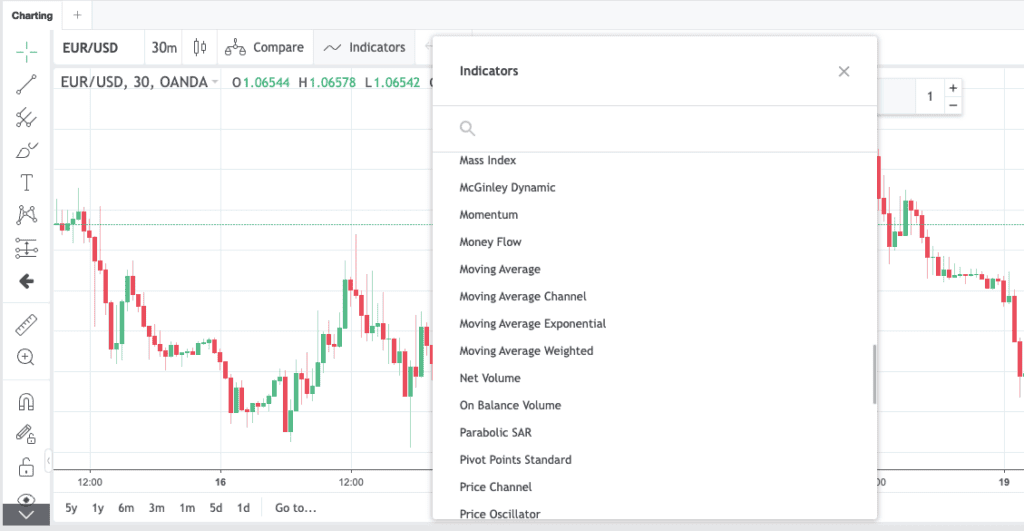Select the brush drawing tool

(x=26, y=150)
